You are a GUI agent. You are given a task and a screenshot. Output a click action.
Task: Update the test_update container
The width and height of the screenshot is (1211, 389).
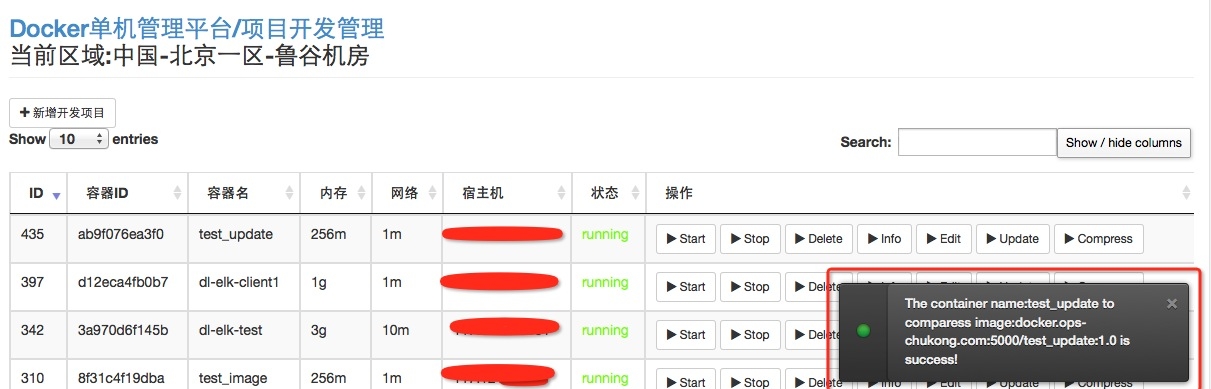[1012, 238]
